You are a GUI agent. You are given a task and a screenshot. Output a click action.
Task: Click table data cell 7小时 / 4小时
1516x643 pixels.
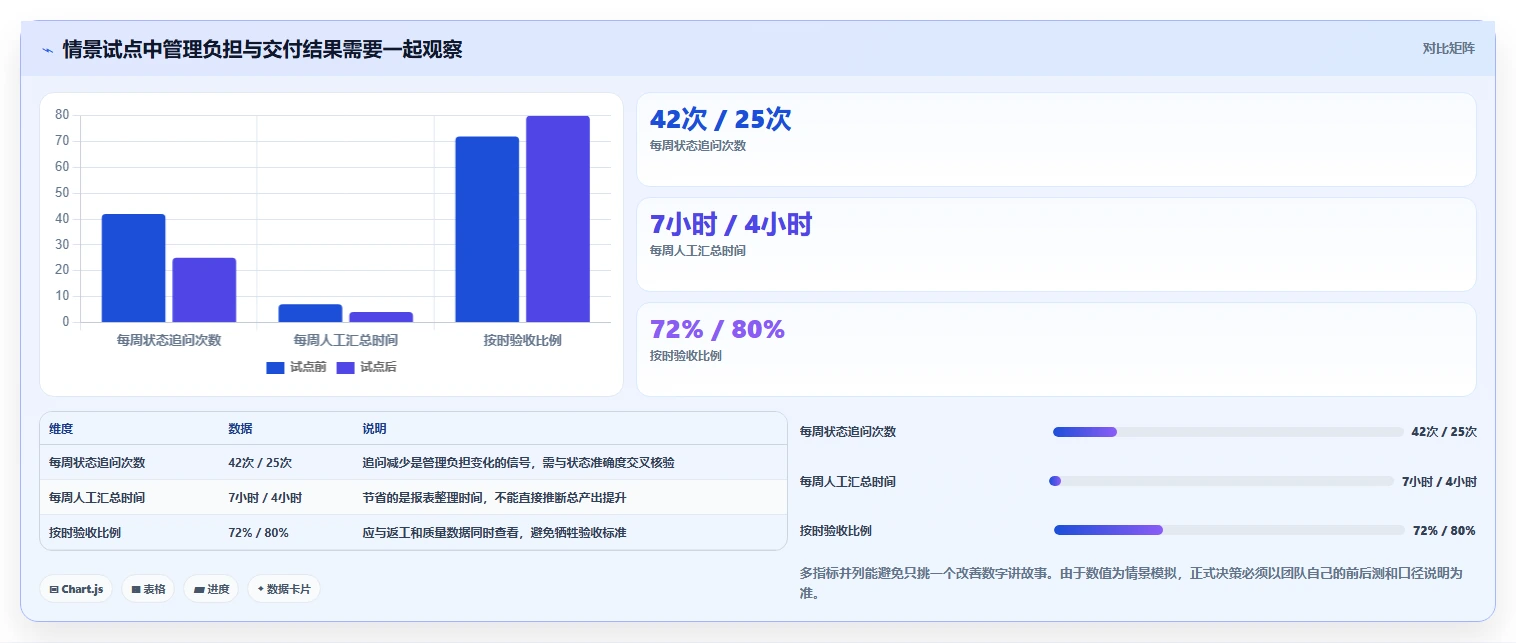click(x=265, y=498)
